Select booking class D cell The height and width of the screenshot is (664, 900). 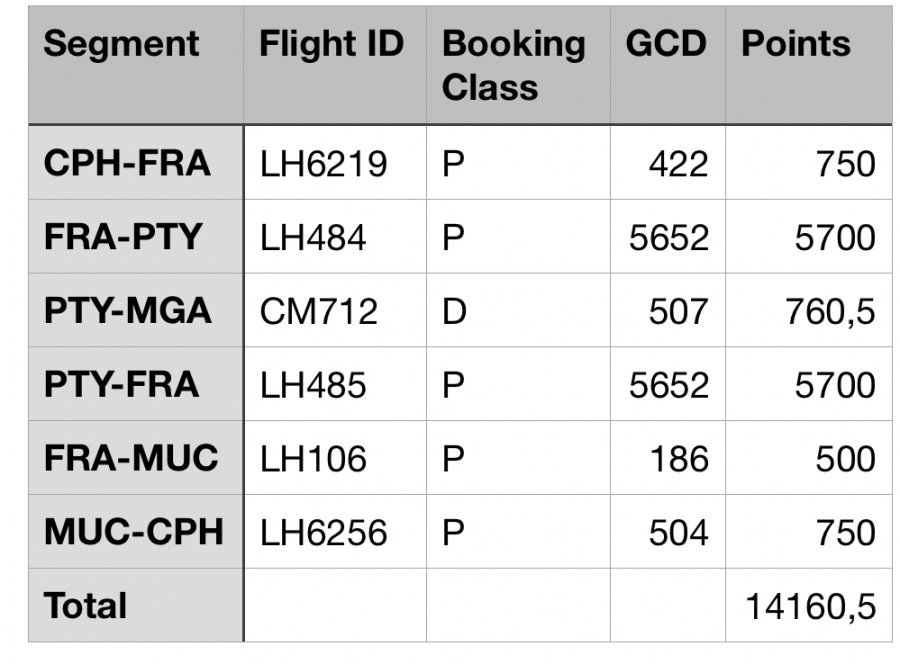(454, 311)
